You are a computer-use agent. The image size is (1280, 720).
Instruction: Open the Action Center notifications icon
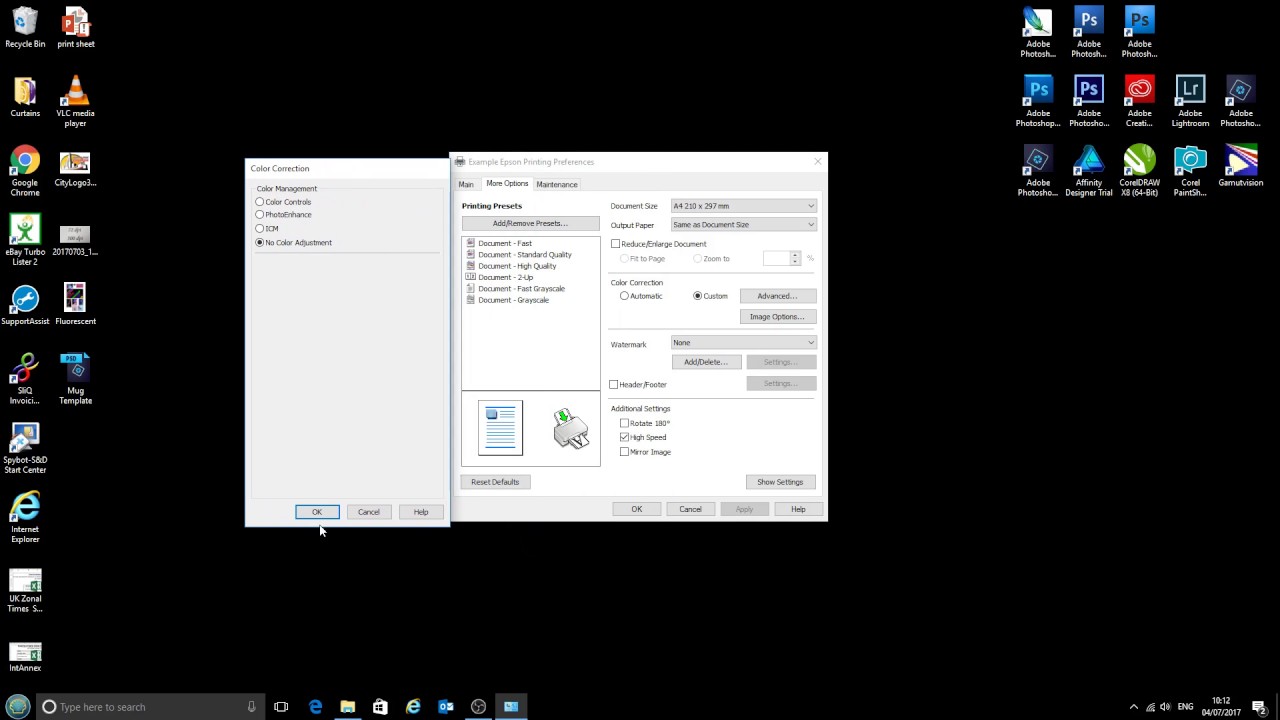click(x=1259, y=707)
